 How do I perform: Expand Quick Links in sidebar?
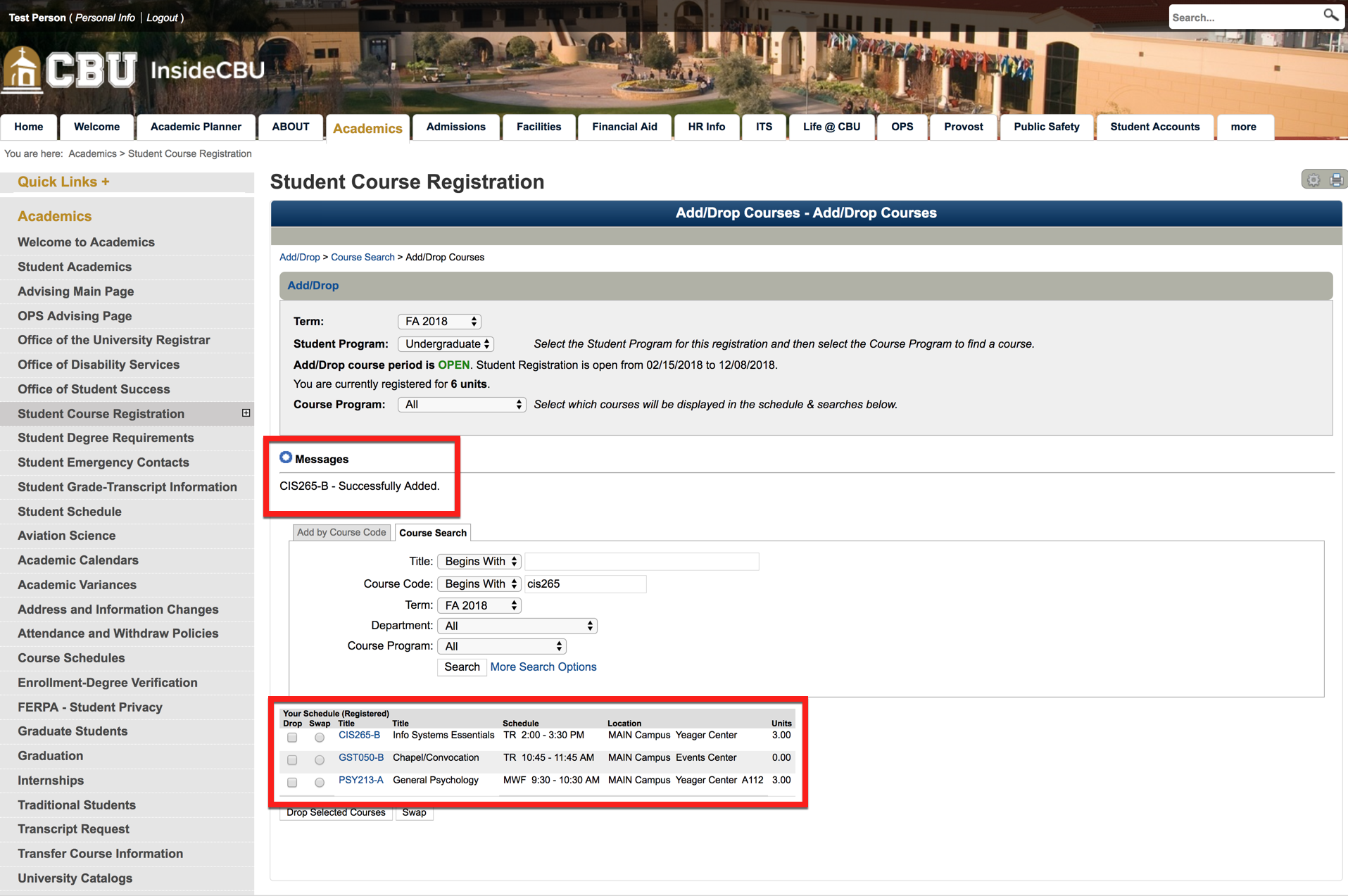(x=63, y=182)
